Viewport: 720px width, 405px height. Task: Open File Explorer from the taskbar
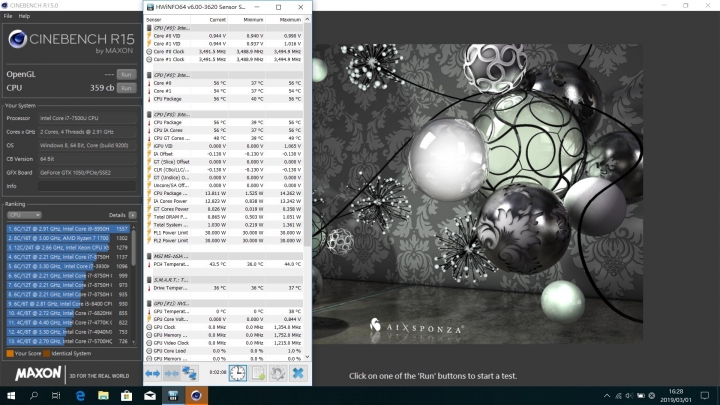click(103, 395)
